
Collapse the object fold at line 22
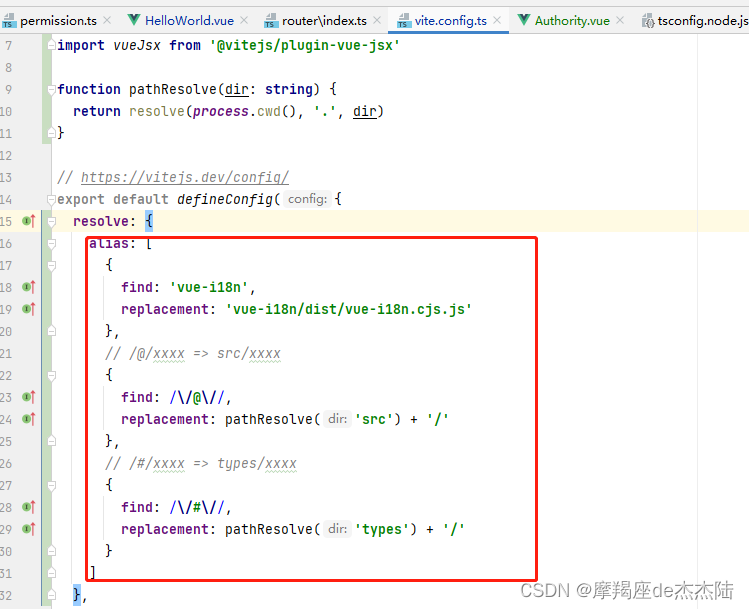tap(52, 375)
